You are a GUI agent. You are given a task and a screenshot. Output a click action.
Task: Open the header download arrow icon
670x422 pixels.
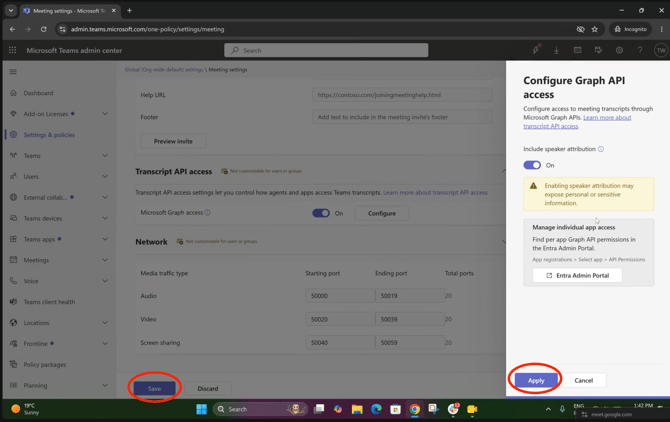click(556, 50)
